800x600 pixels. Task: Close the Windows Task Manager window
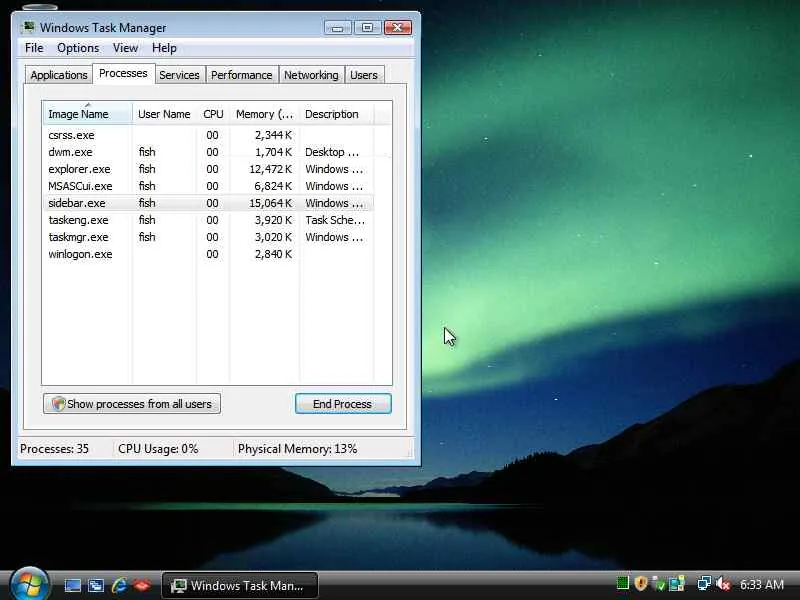coord(398,28)
